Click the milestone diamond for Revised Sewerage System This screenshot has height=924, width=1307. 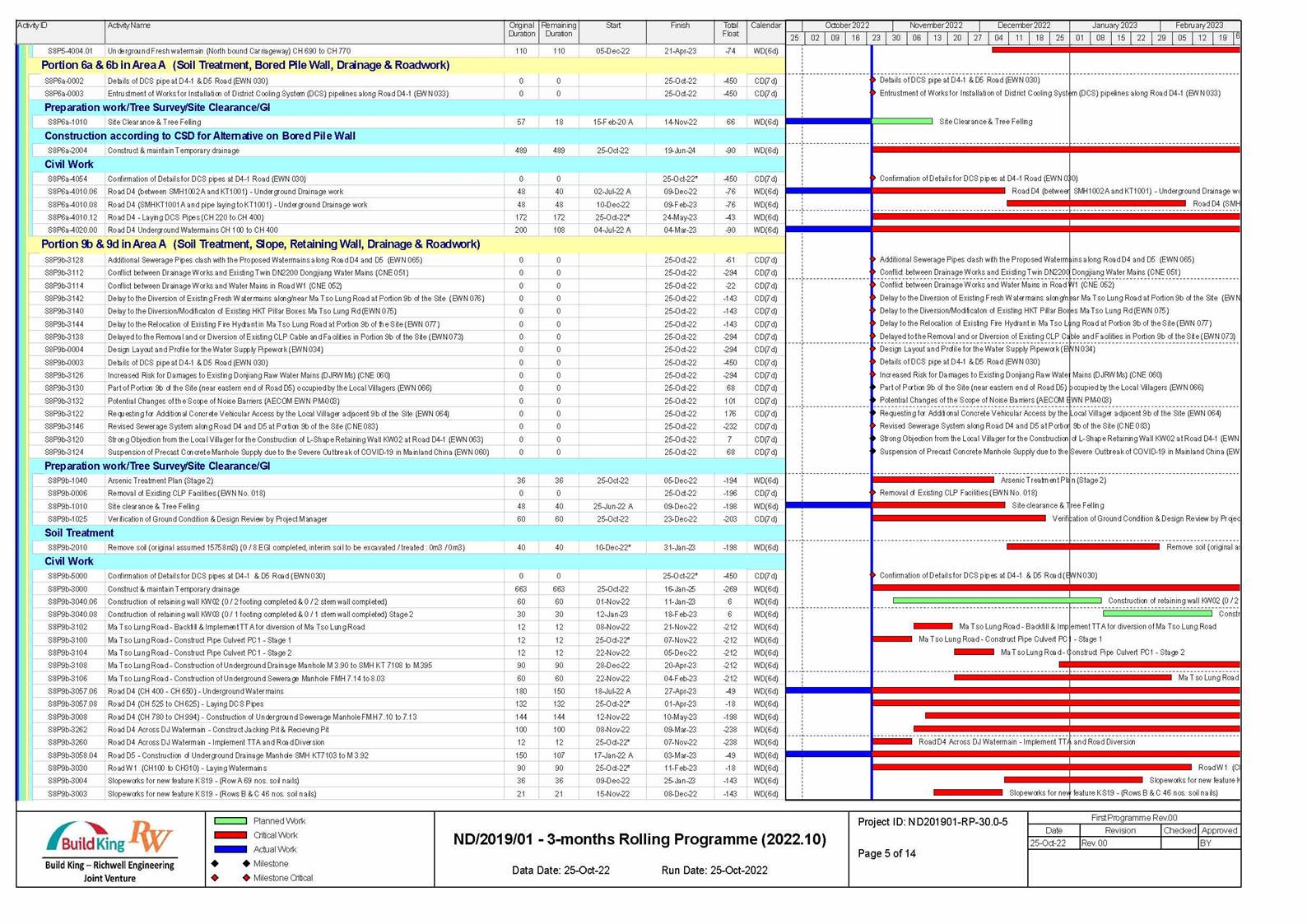pos(872,426)
